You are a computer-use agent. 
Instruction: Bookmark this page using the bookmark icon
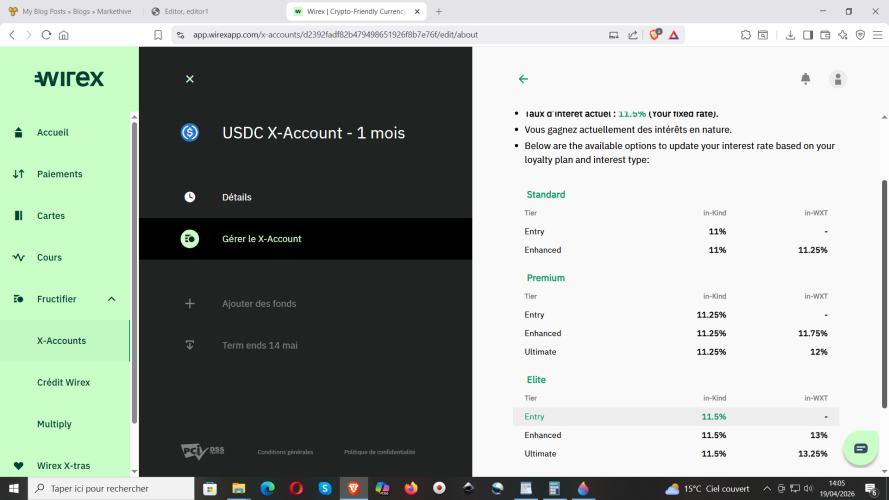pyautogui.click(x=158, y=34)
